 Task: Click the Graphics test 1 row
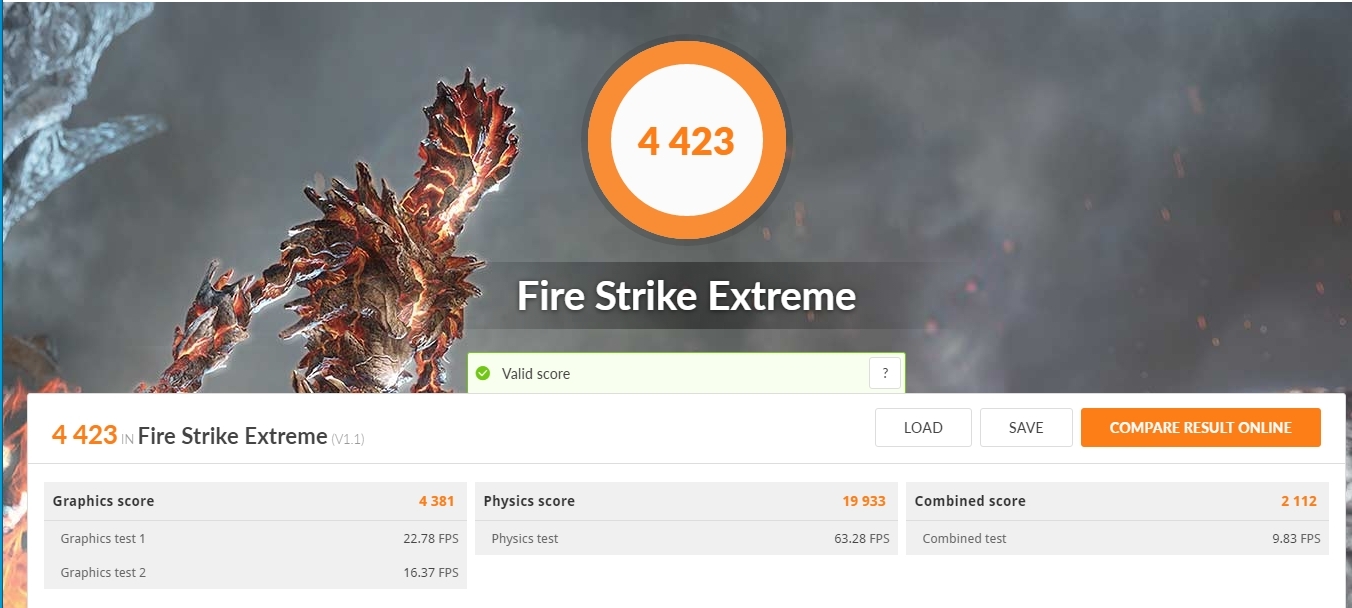click(x=255, y=538)
